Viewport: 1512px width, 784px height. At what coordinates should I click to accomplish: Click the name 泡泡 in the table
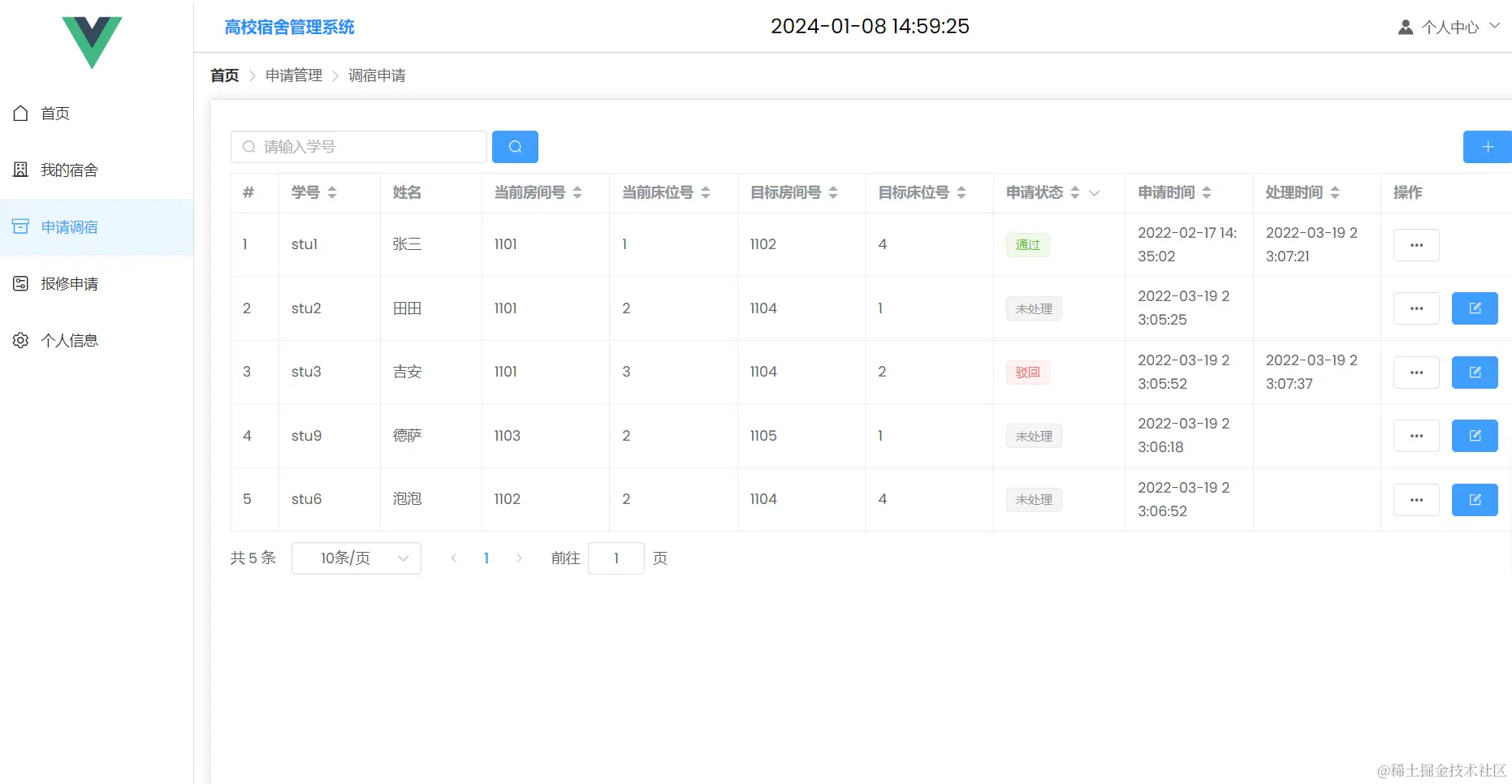click(408, 499)
